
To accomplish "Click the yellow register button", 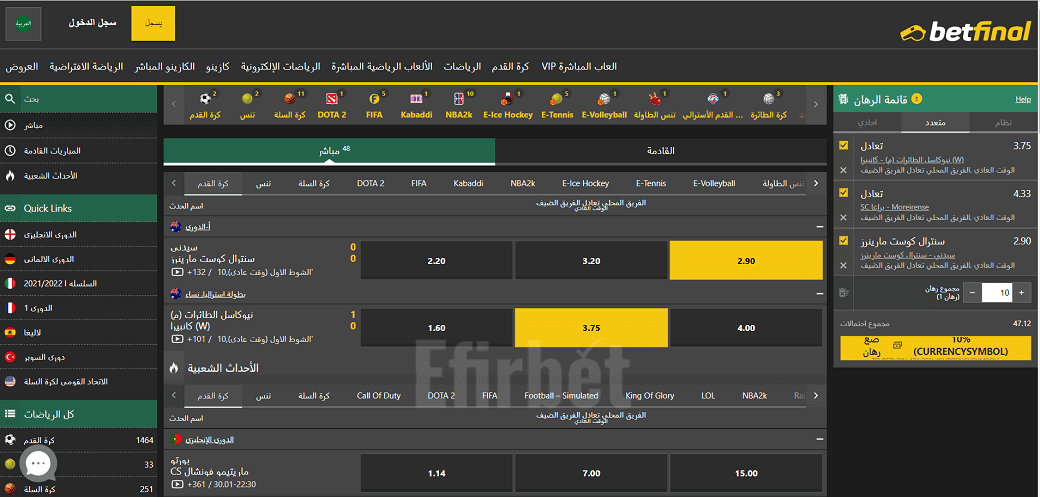I will 153,23.
